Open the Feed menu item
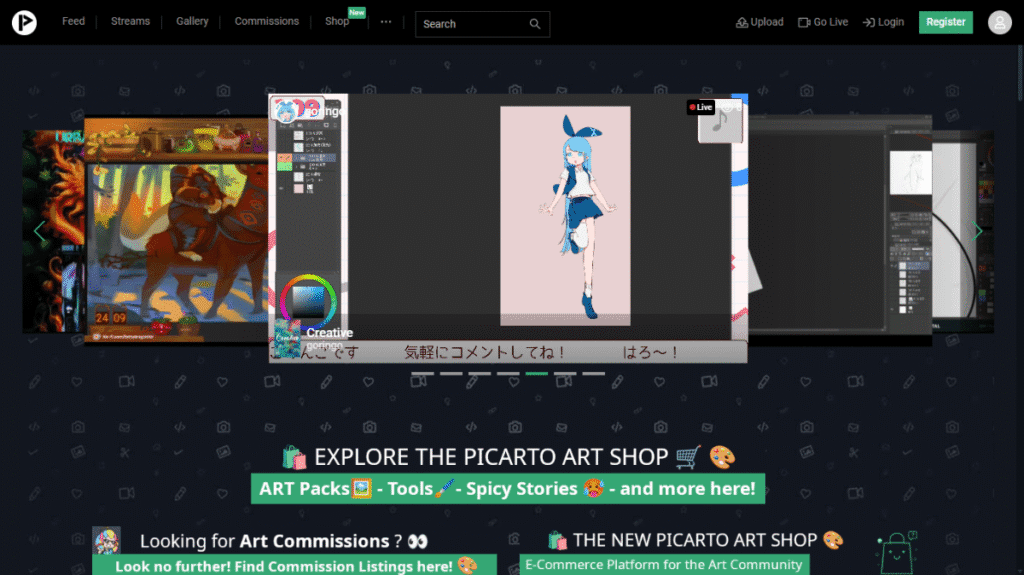Viewport: 1024px width, 575px height. tap(73, 22)
